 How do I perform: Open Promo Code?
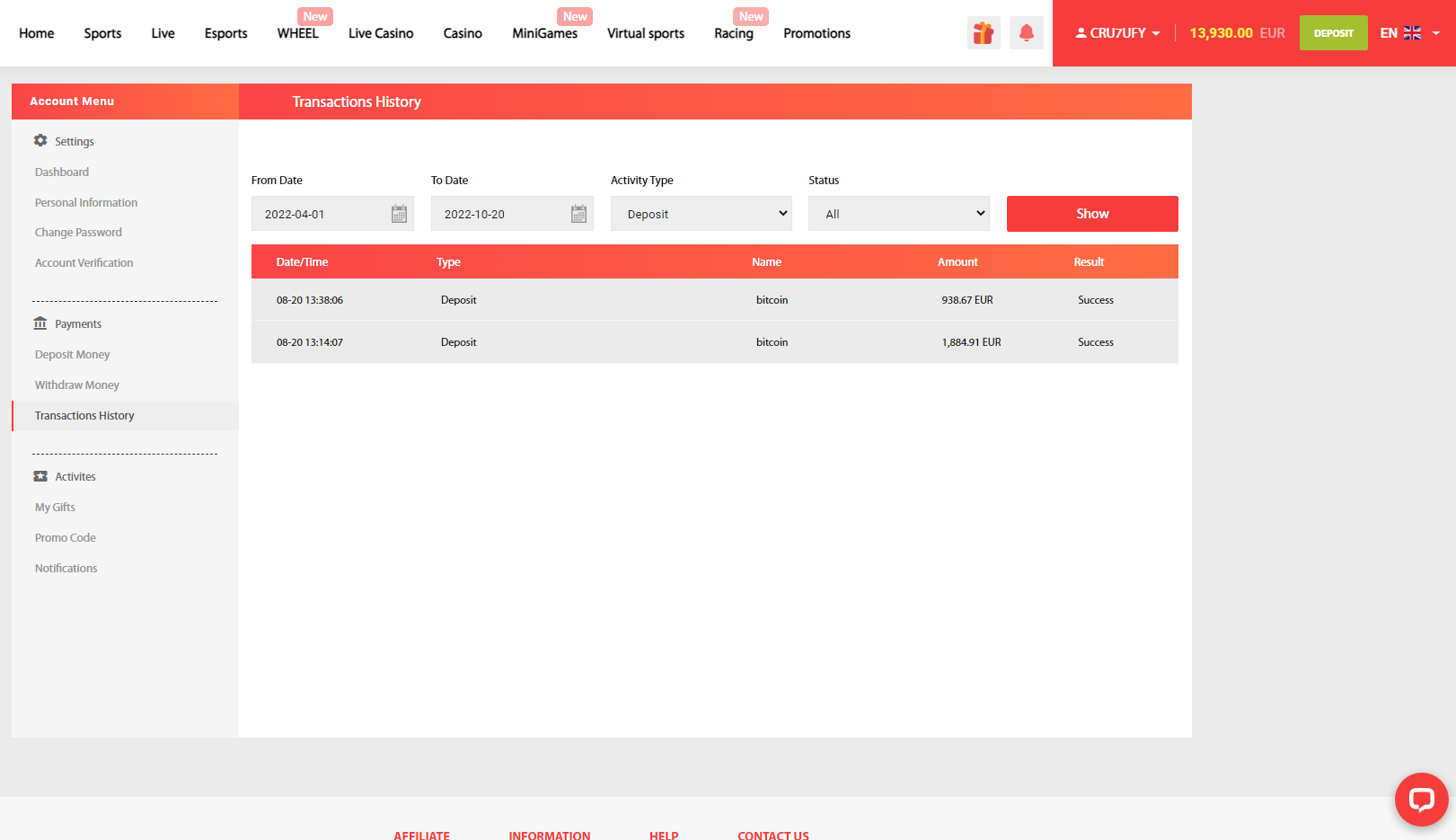(65, 537)
